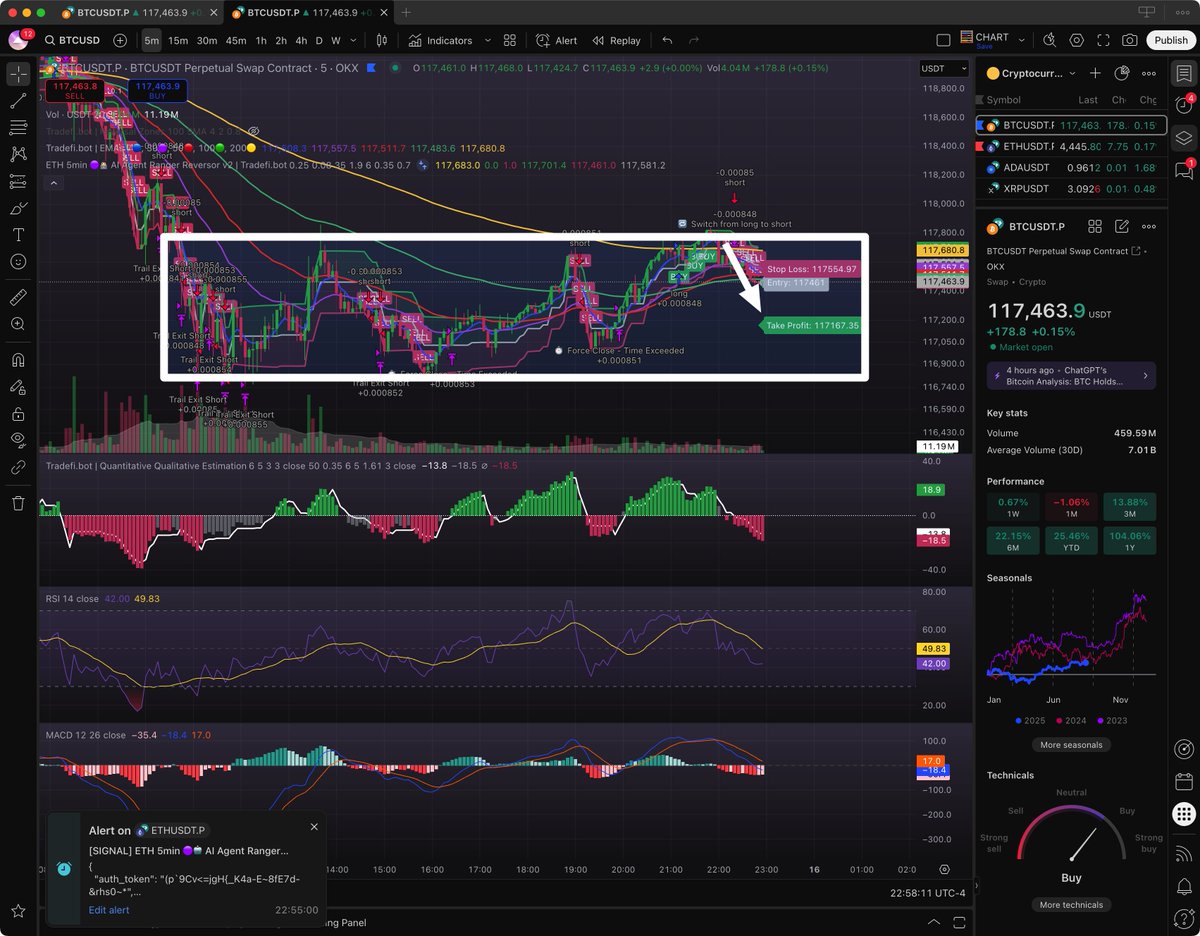Open favorites star at bottom left

pyautogui.click(x=18, y=912)
